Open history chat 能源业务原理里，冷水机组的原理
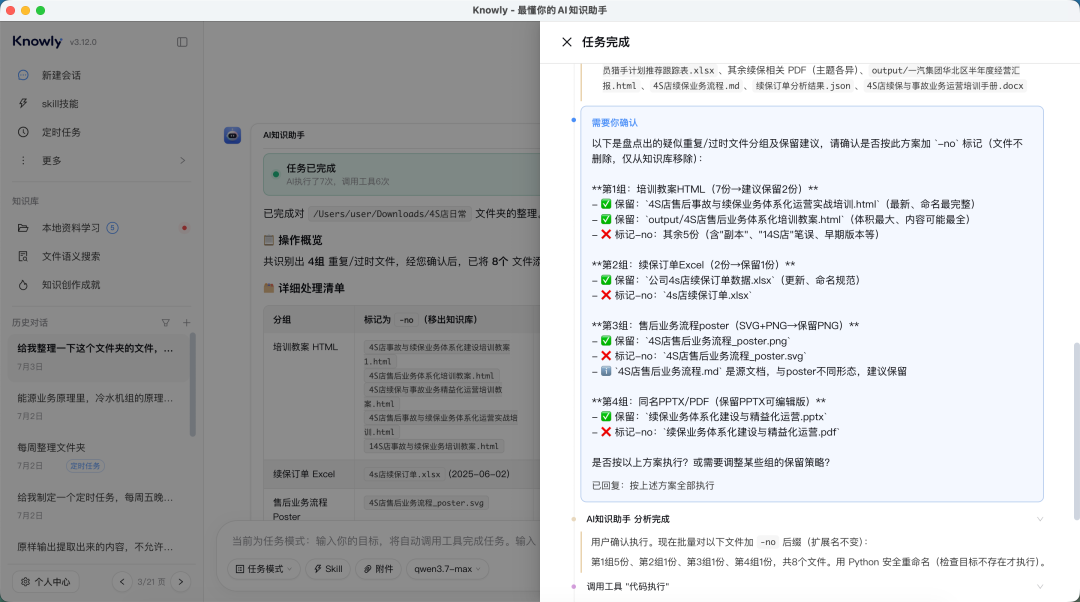 coord(99,406)
